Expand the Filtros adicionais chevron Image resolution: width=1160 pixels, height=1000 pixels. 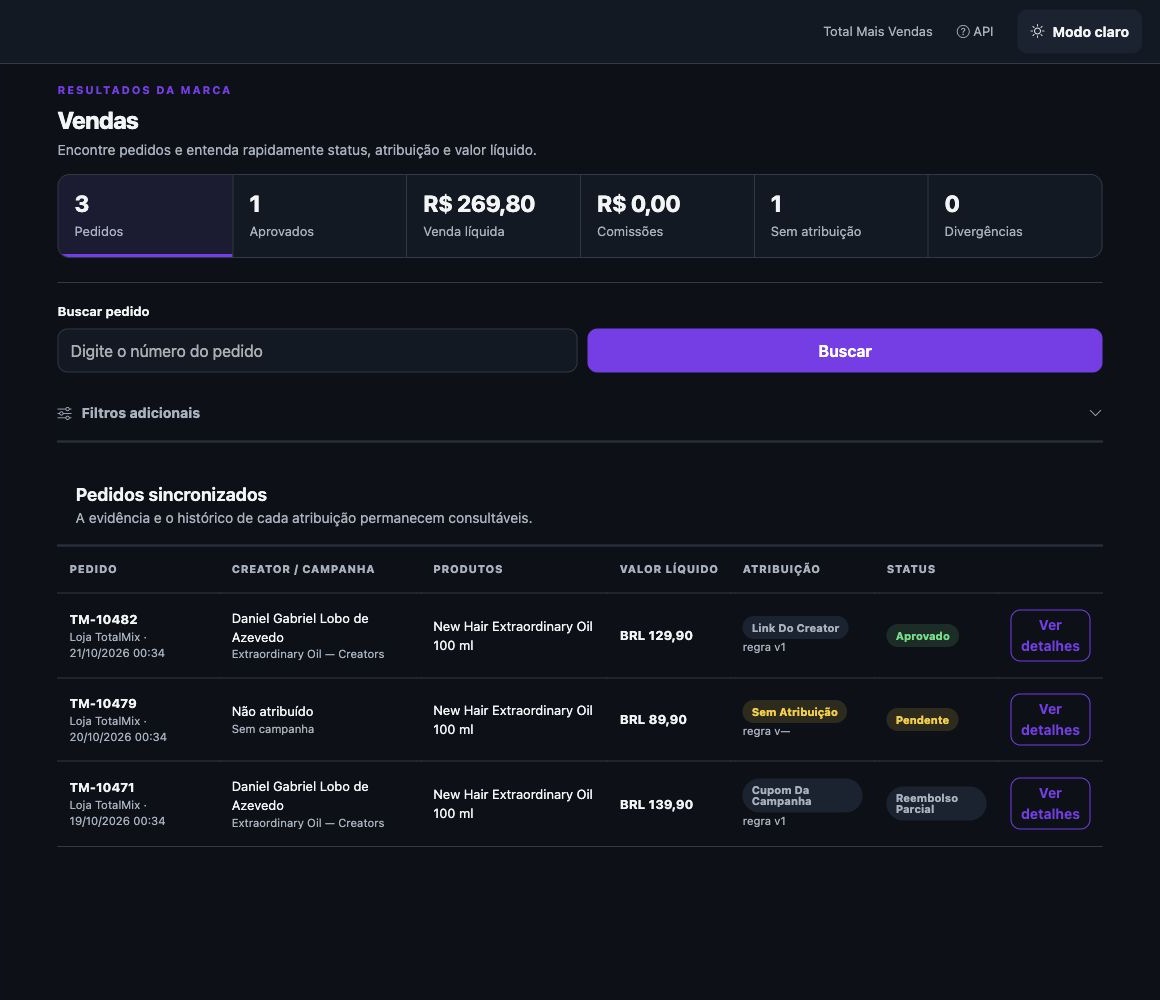tap(1095, 413)
